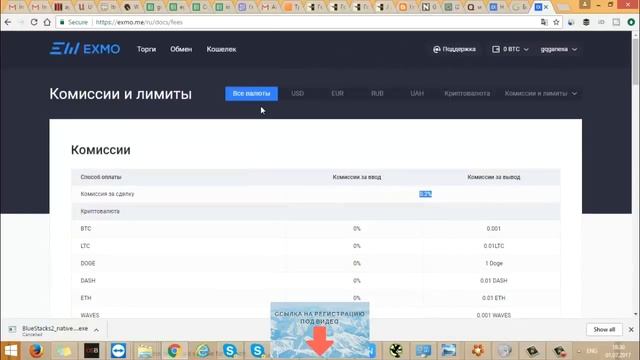
Task: Close the downloads bar
Action: (x=631, y=329)
